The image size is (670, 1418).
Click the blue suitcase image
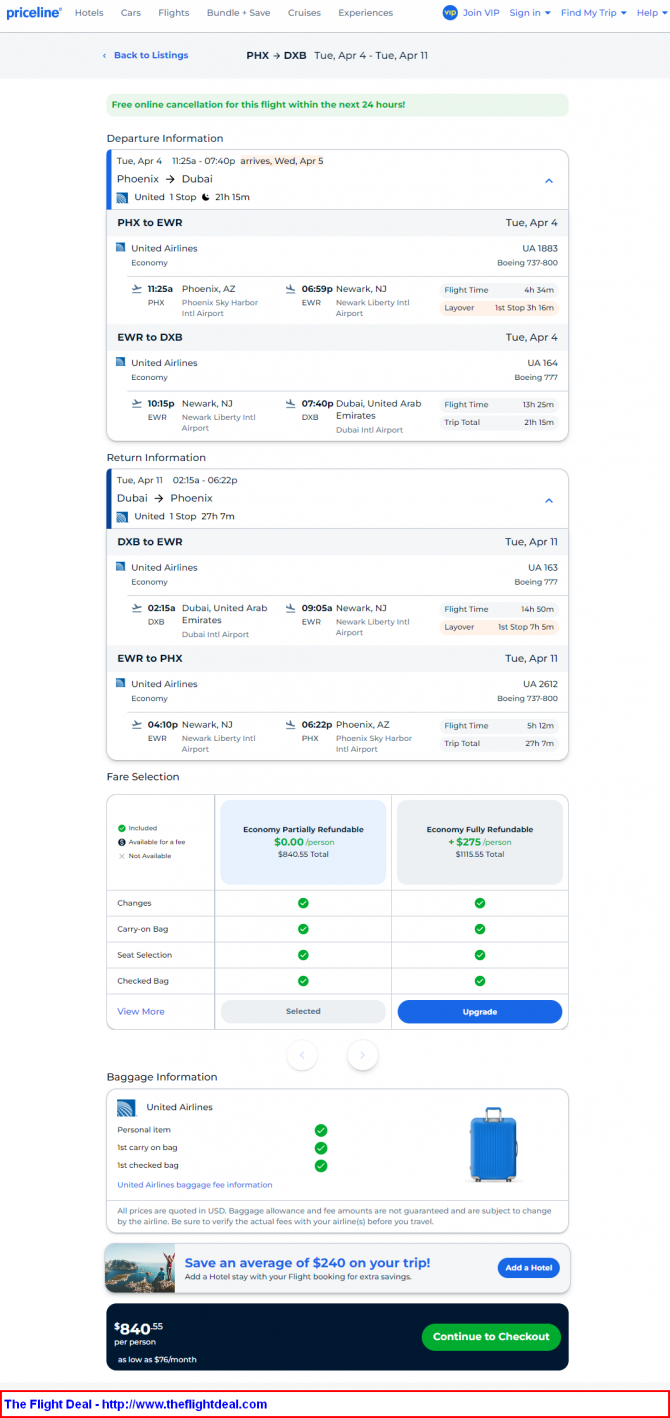pos(492,1145)
